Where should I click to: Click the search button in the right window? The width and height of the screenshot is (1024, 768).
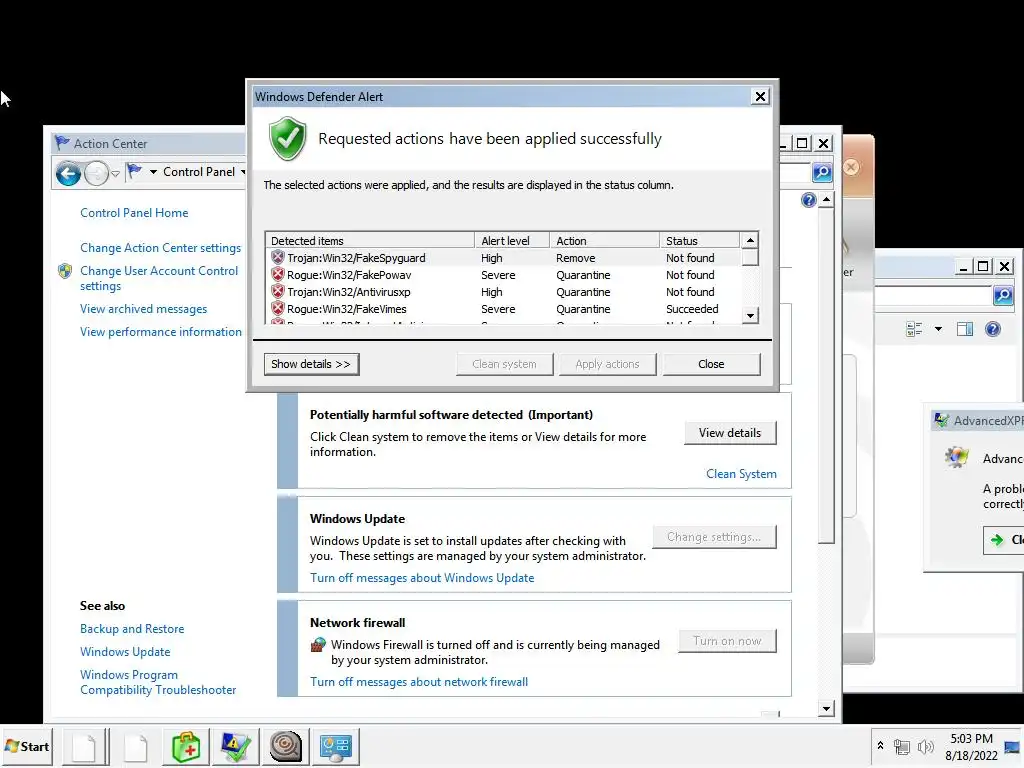point(1002,295)
